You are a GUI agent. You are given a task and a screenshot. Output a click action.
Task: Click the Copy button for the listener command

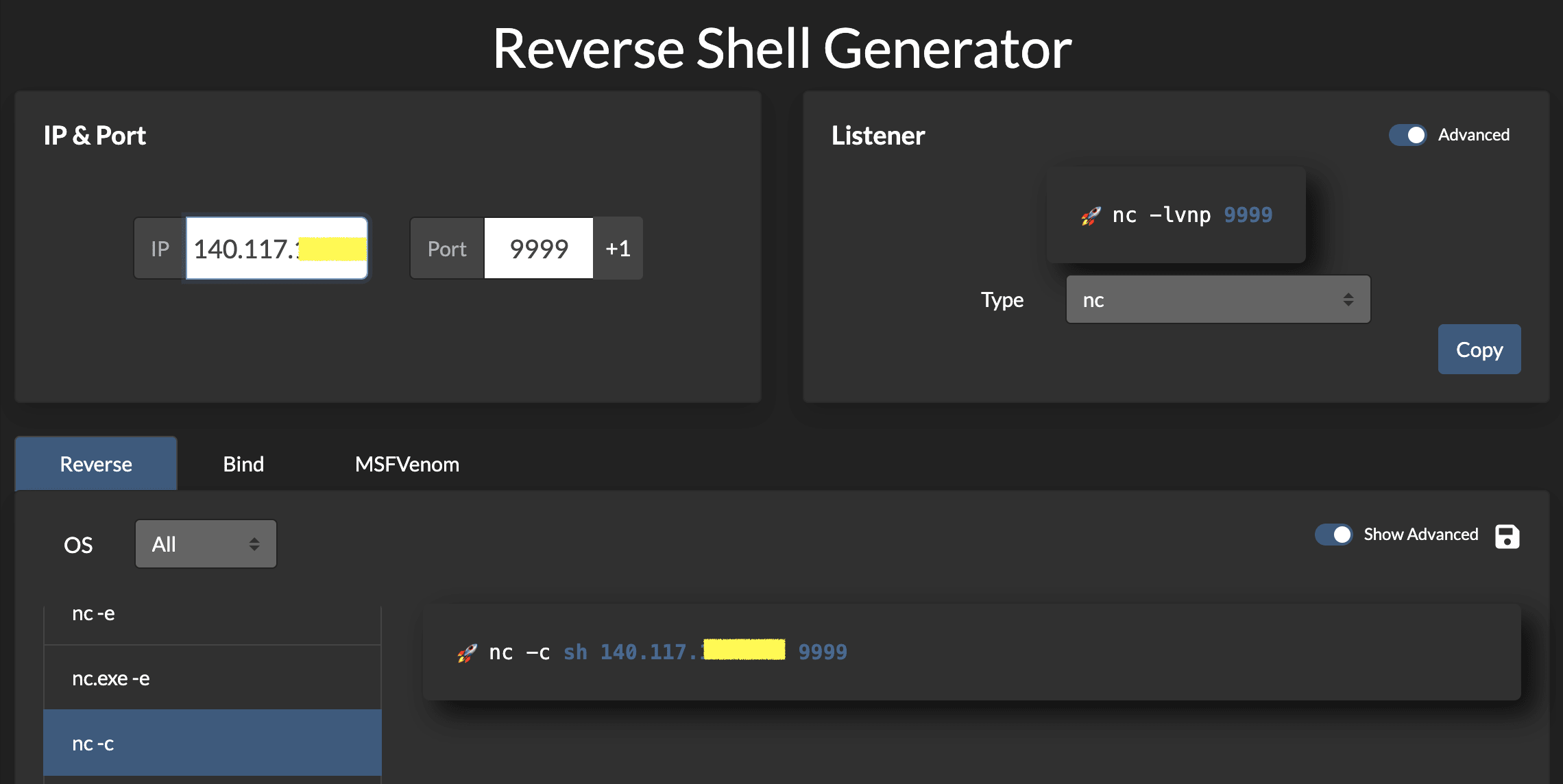point(1479,349)
